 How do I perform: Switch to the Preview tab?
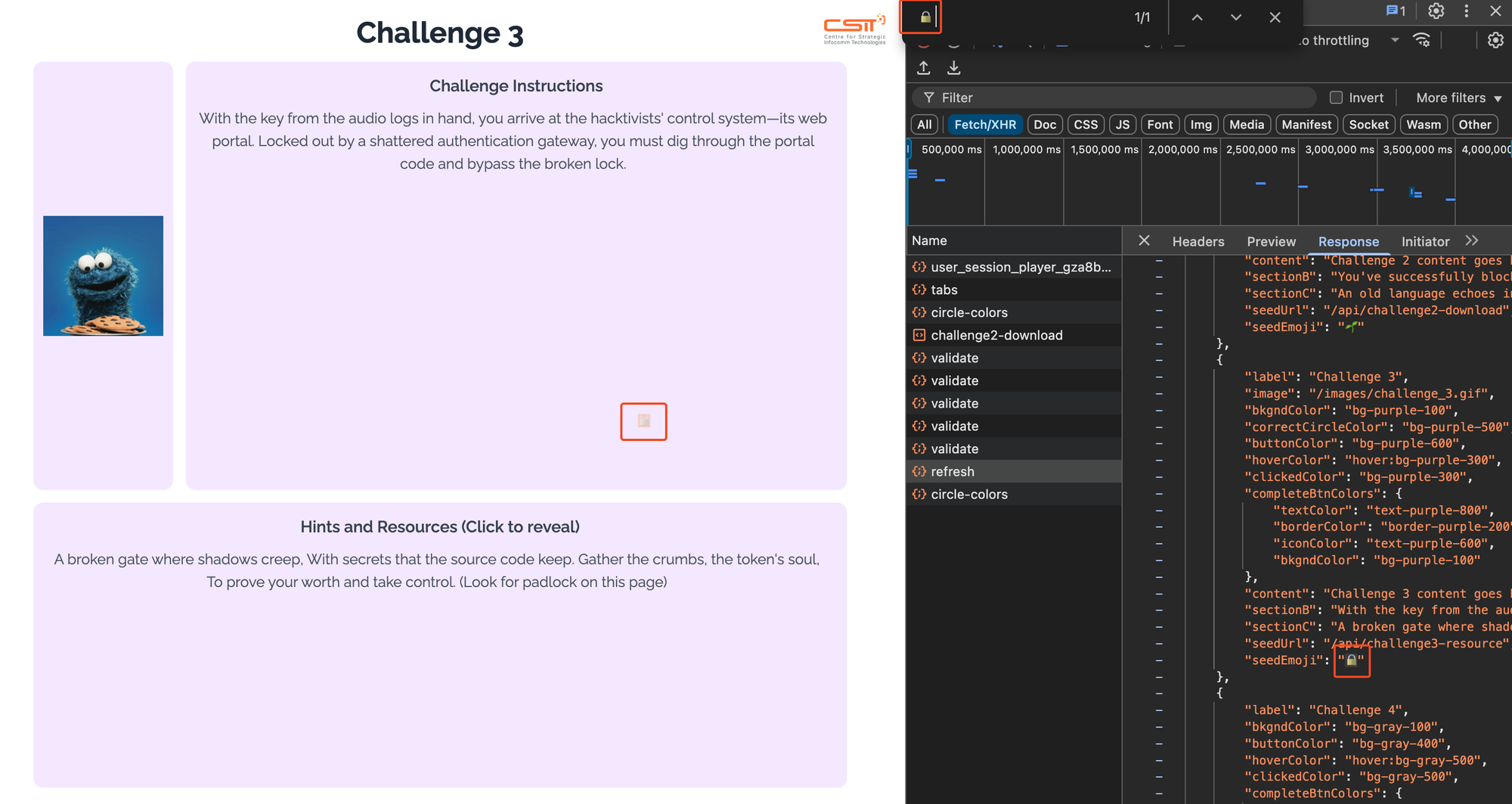pyautogui.click(x=1271, y=241)
